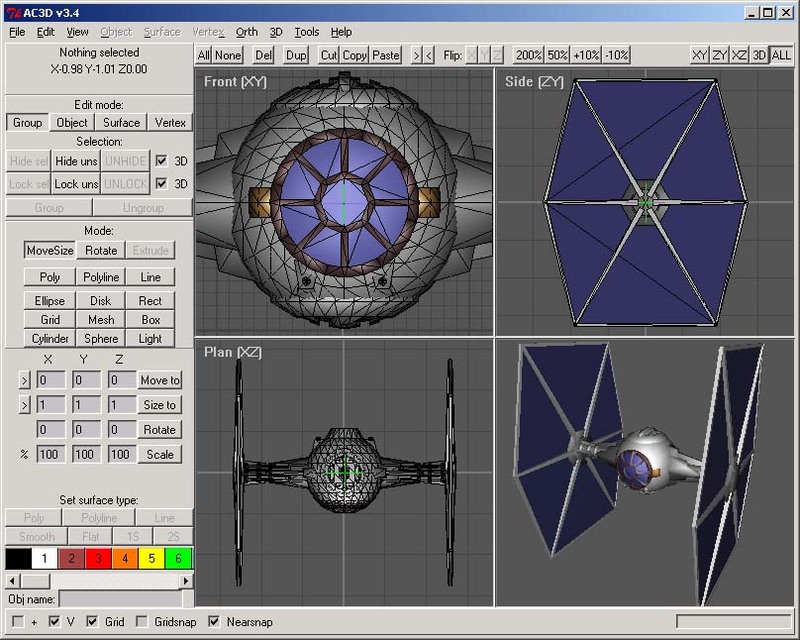Activate MoveSize mode
The height and width of the screenshot is (640, 800).
(x=50, y=251)
